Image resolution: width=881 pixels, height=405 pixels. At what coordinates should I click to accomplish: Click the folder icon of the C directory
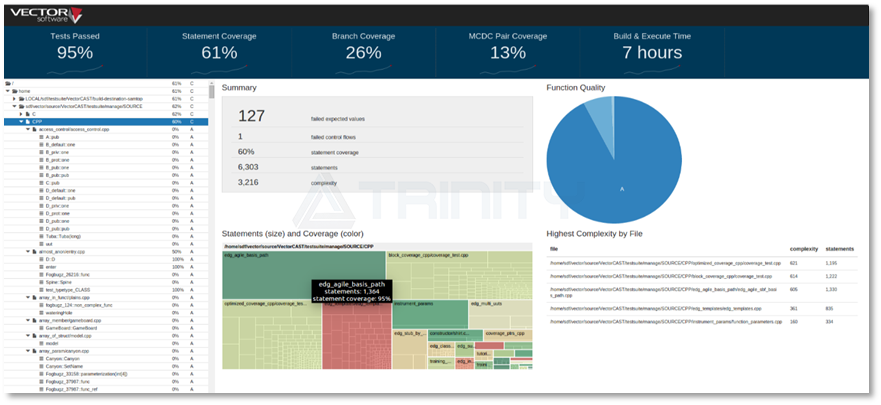point(27,114)
